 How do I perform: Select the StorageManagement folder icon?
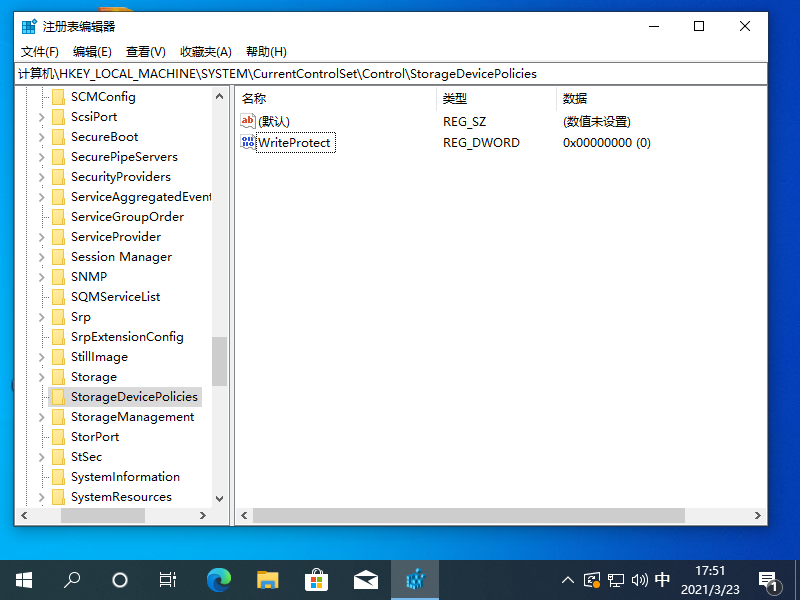point(58,416)
